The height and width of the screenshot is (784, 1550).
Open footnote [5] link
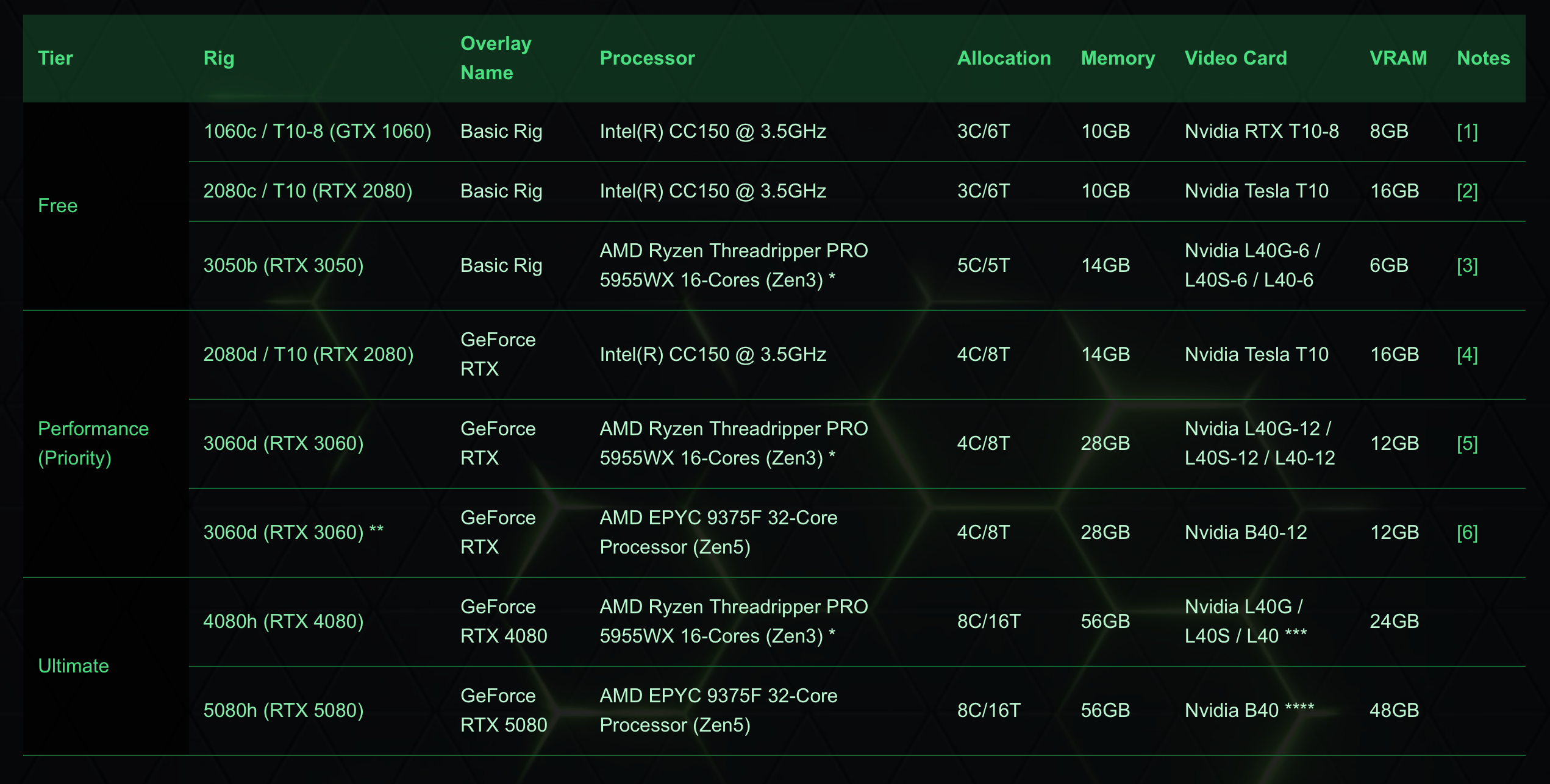click(1466, 443)
